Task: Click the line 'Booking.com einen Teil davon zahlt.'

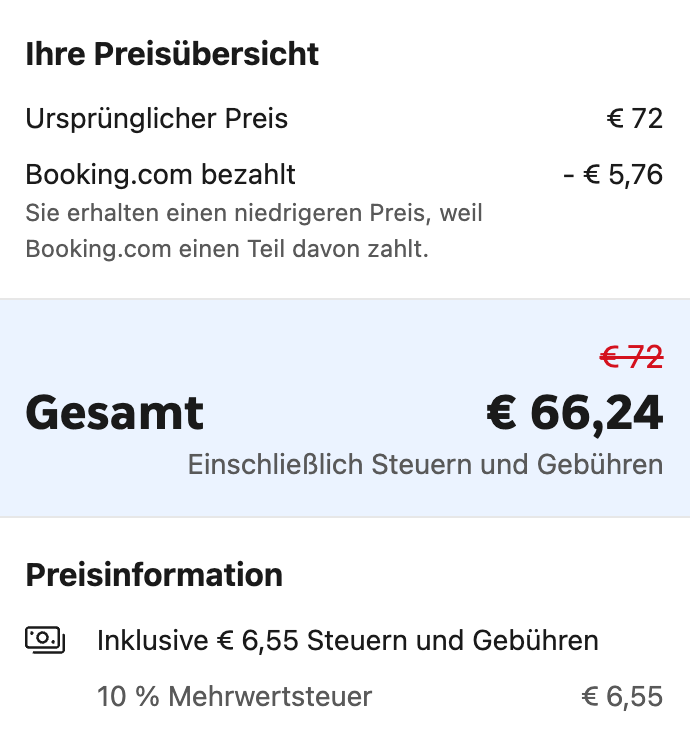Action: pyautogui.click(x=227, y=250)
